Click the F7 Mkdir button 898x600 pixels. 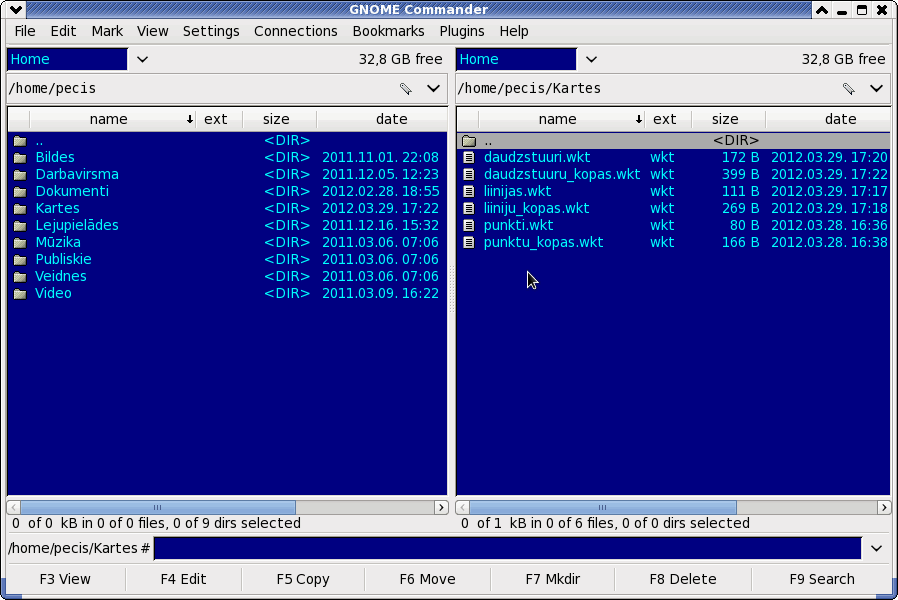point(553,579)
